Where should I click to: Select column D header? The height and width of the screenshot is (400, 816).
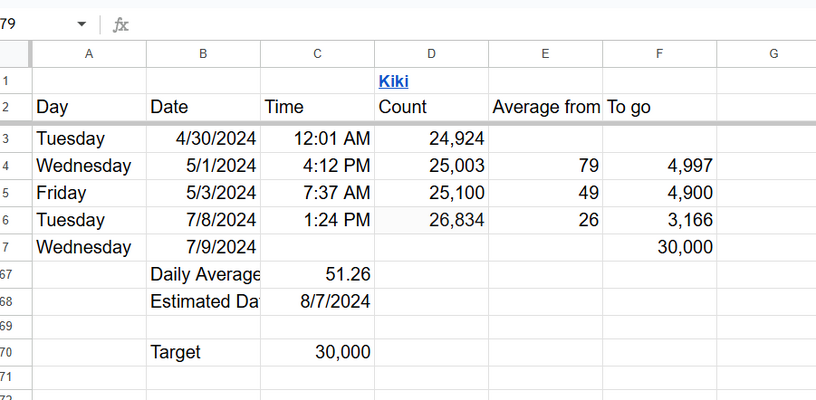431,54
